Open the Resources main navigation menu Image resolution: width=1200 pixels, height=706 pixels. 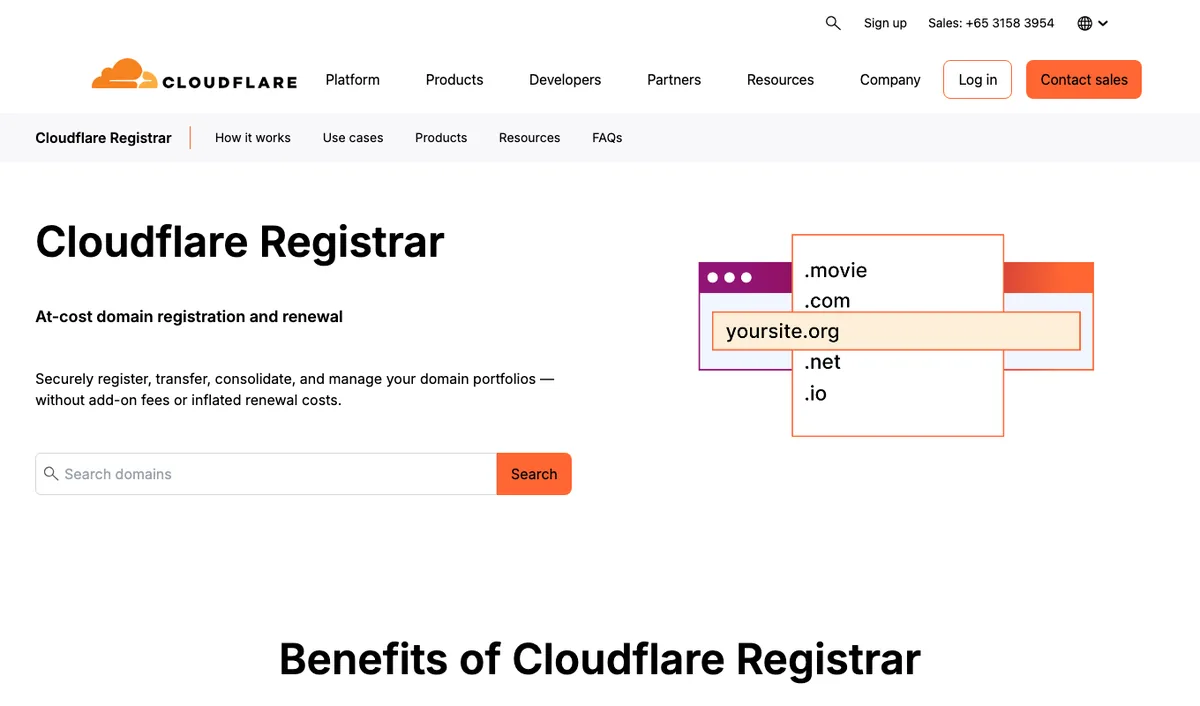click(x=780, y=80)
